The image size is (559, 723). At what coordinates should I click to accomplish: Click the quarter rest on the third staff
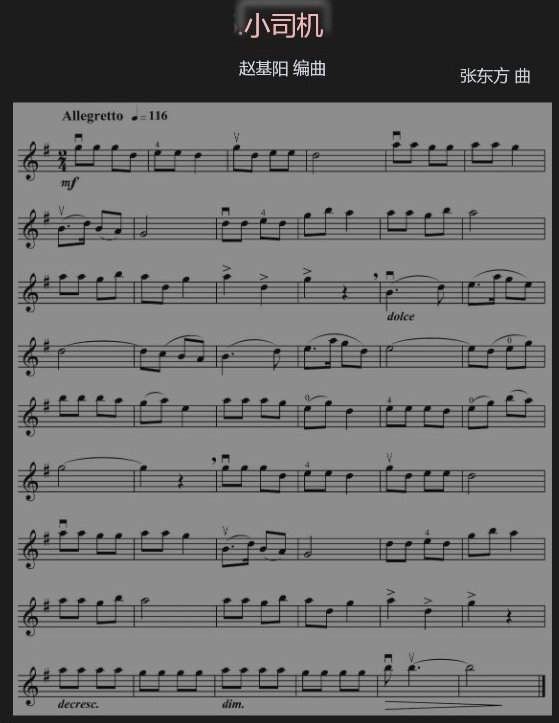[x=345, y=295]
